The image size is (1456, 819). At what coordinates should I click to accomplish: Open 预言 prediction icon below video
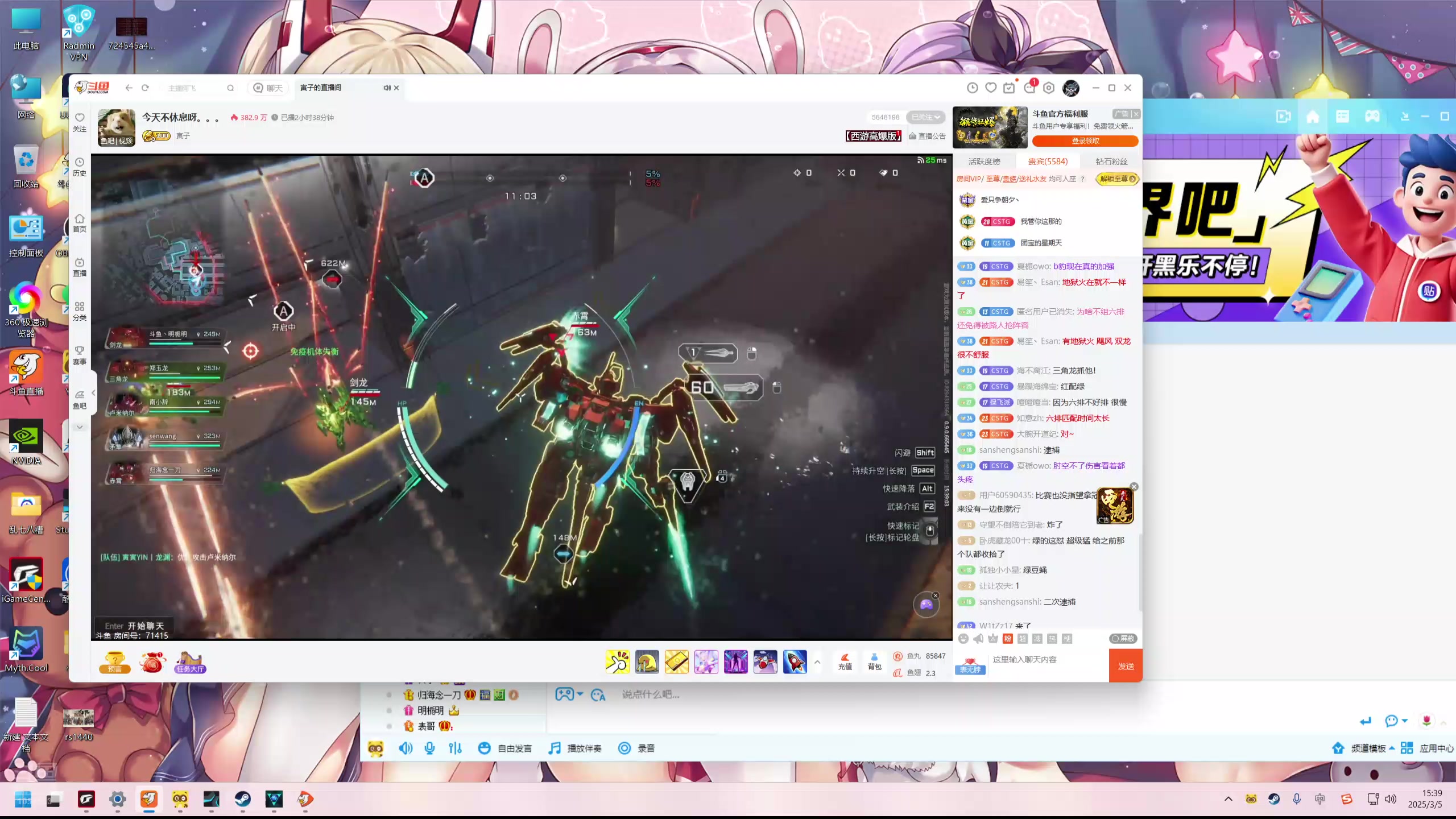click(114, 663)
